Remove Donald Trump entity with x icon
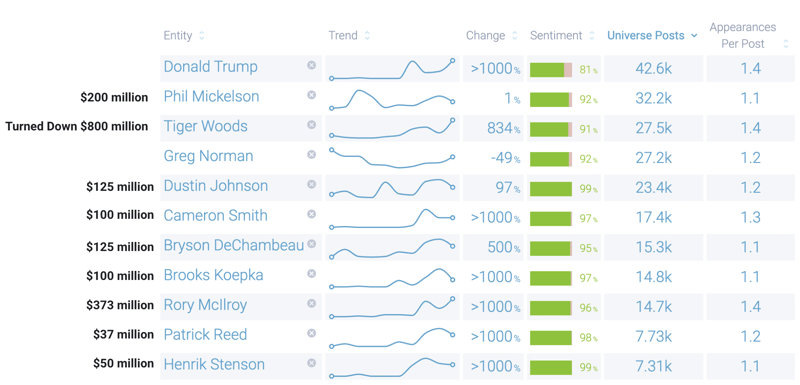Image resolution: width=800 pixels, height=385 pixels. point(311,65)
